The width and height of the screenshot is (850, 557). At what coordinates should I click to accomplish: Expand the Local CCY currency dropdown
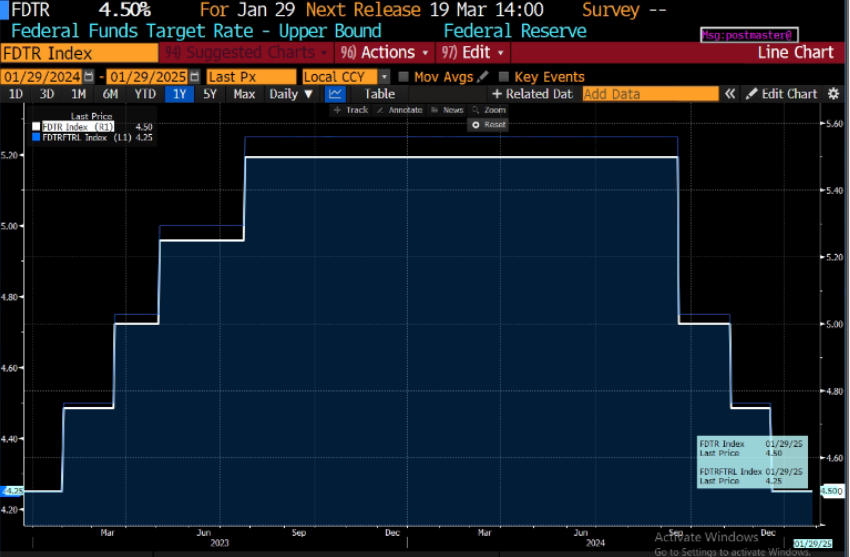385,77
